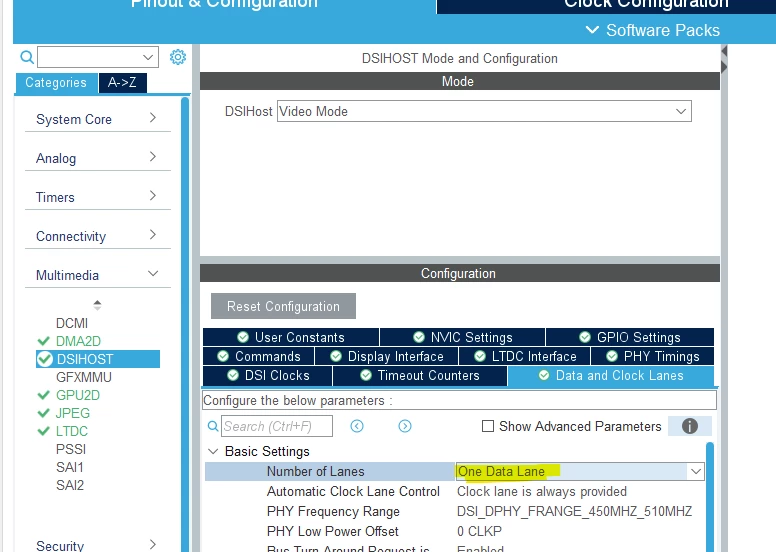Select JPEG in the Multimedia list
Screen dimensions: 776x552
(73, 413)
